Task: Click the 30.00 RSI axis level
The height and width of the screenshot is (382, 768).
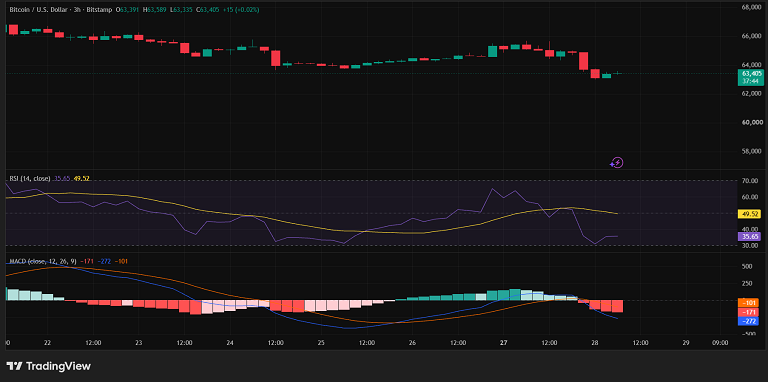Action: pyautogui.click(x=750, y=245)
